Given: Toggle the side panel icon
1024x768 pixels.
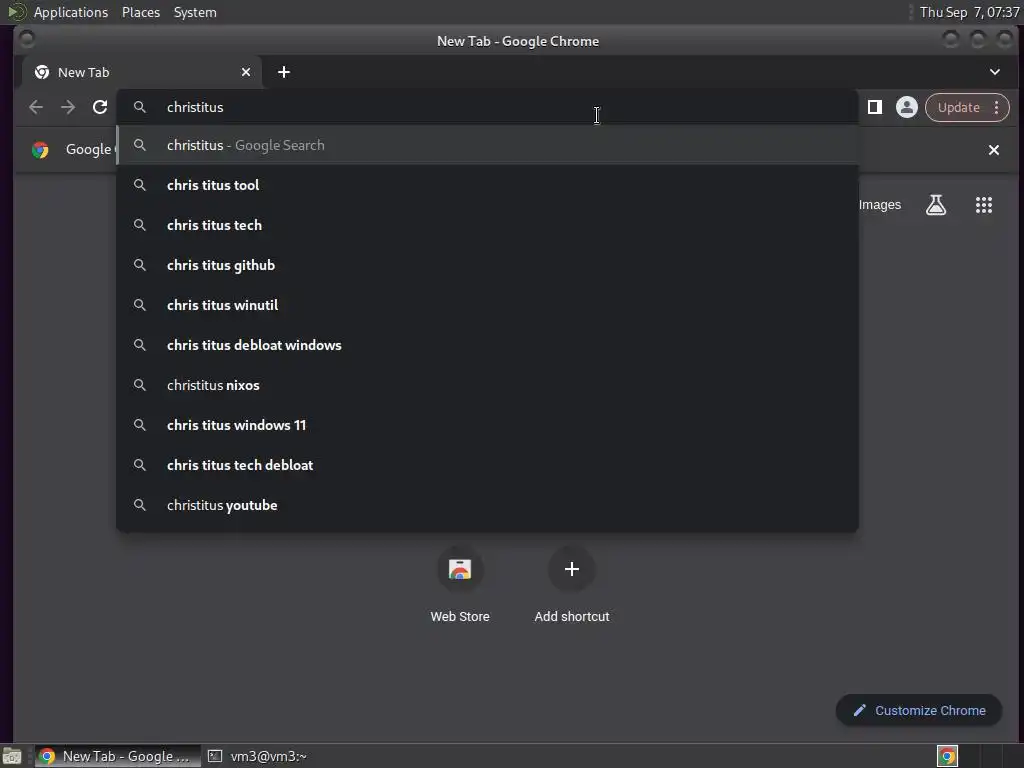Looking at the screenshot, I should click(x=874, y=107).
